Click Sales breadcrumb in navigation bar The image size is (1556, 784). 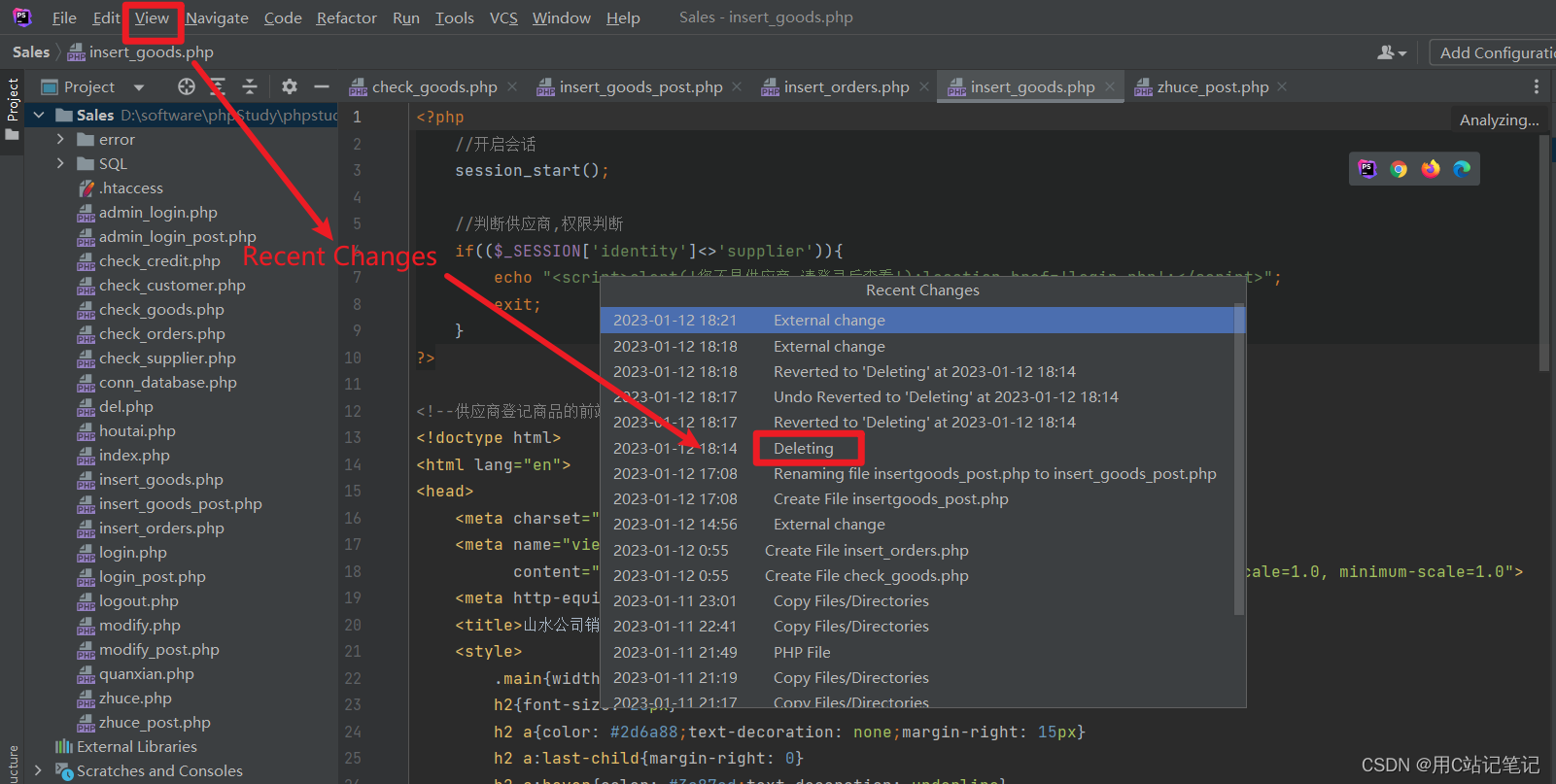coord(31,52)
